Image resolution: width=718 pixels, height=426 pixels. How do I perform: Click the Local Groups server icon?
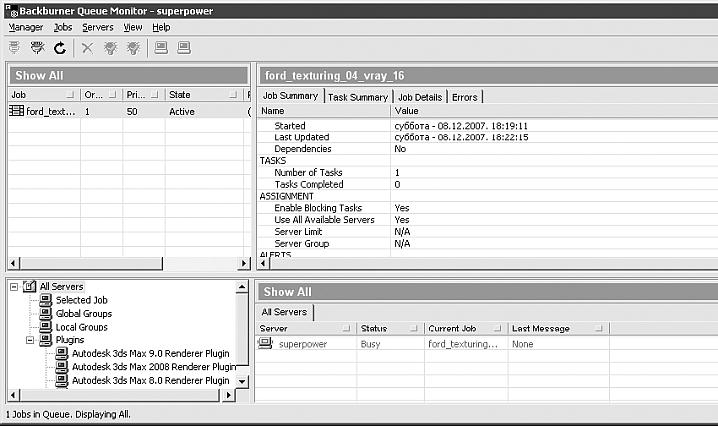coord(45,327)
